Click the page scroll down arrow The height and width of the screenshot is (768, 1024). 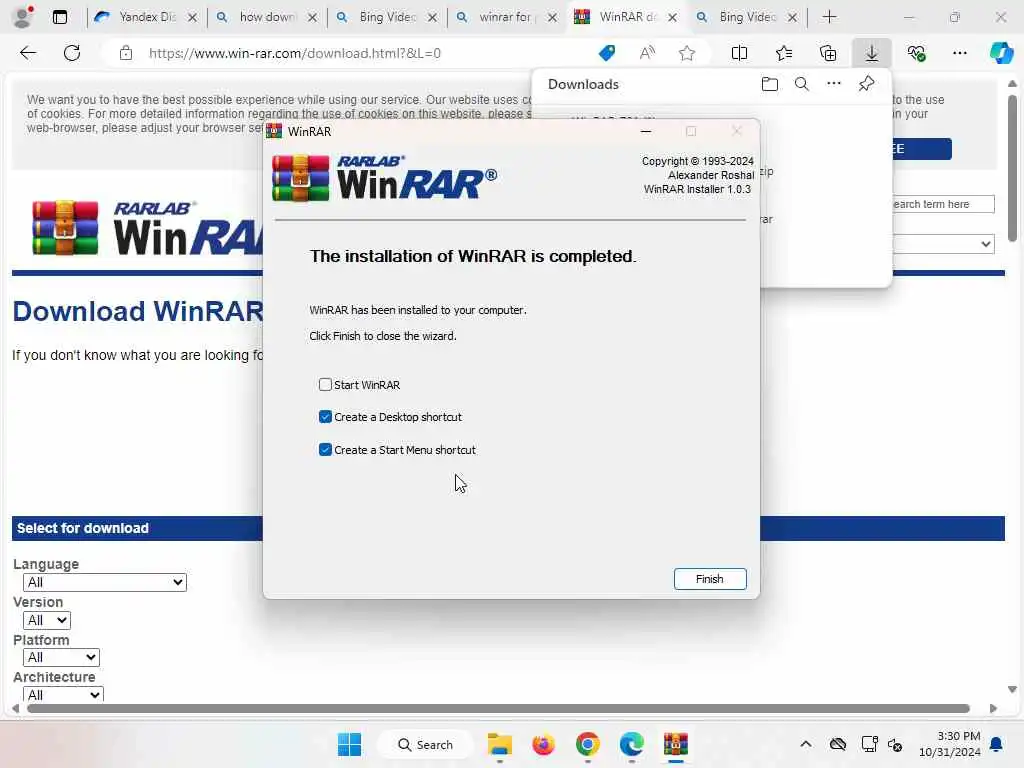(x=1012, y=689)
